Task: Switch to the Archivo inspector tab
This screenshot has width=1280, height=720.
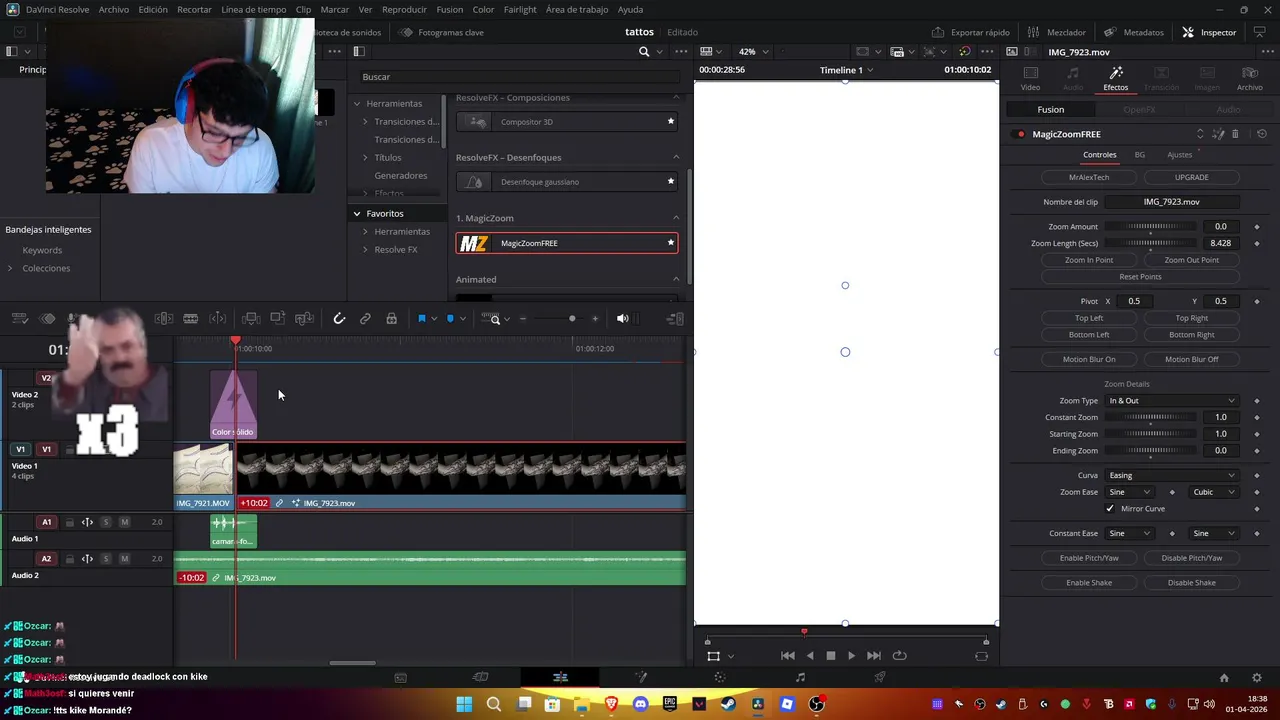Action: coord(1249,78)
